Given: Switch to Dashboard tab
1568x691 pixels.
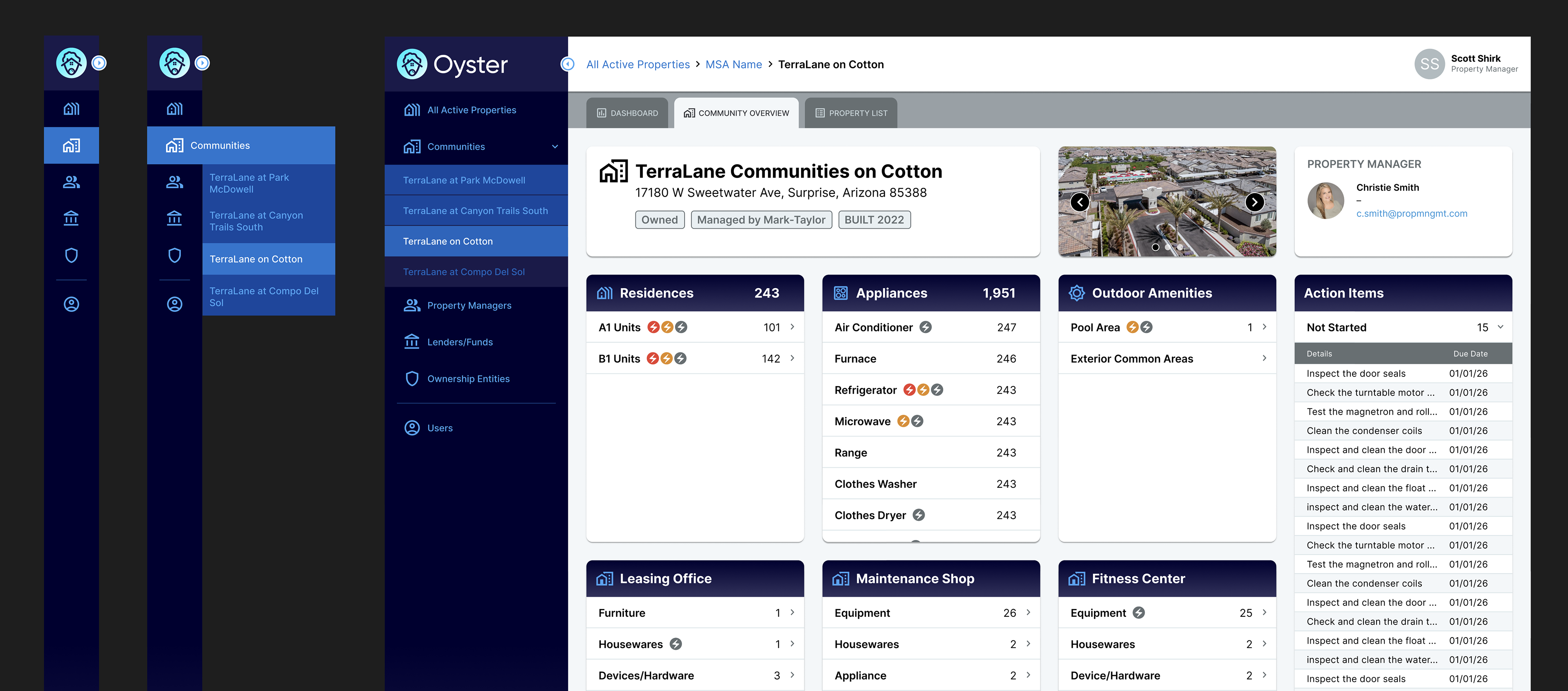Looking at the screenshot, I should pos(627,113).
